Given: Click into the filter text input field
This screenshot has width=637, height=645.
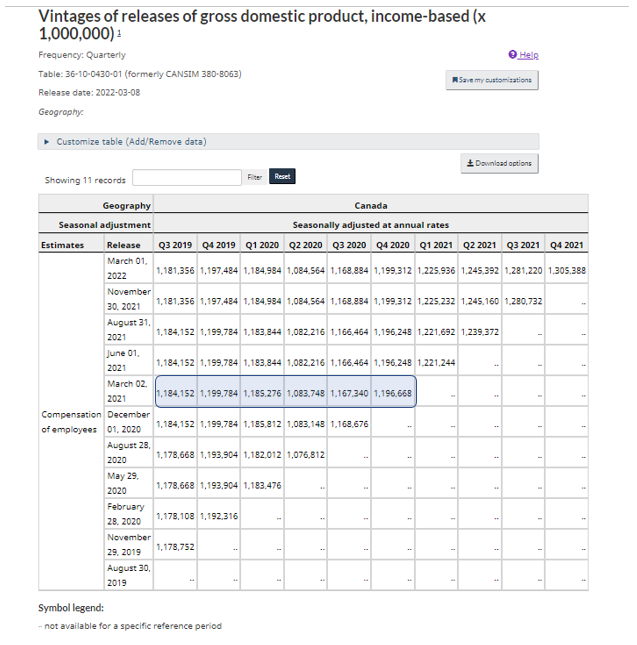Looking at the screenshot, I should point(186,178).
